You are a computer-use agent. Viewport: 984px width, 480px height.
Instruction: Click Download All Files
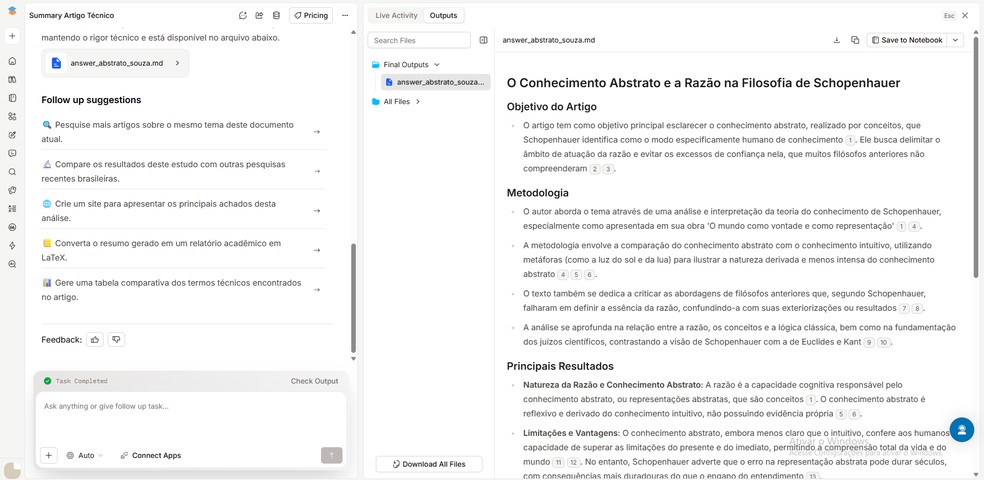(x=429, y=464)
